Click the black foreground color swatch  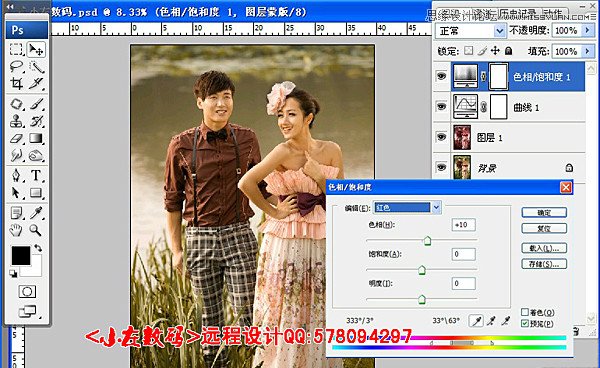point(21,256)
